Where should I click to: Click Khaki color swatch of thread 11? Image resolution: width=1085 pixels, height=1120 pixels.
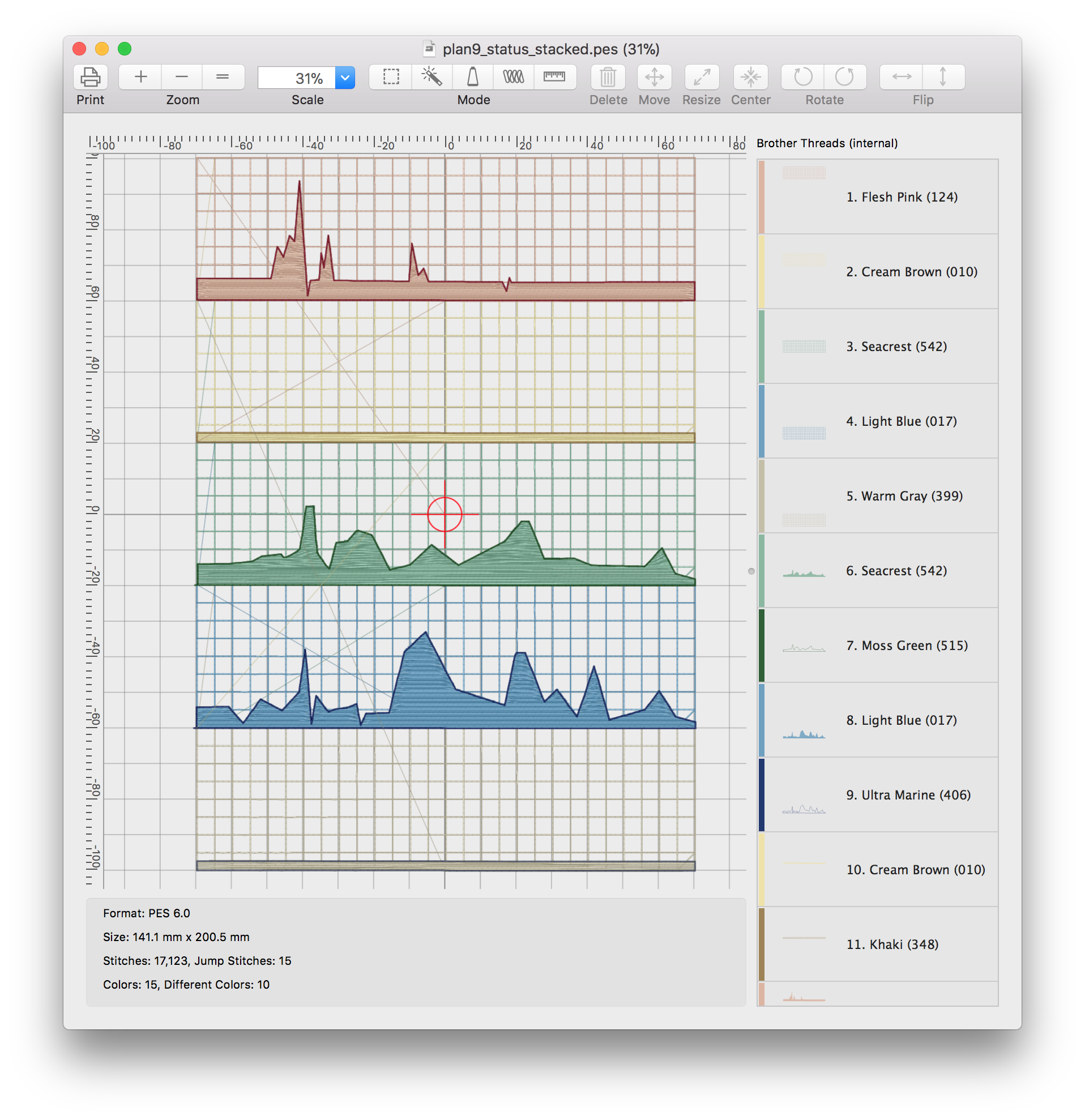[x=761, y=945]
